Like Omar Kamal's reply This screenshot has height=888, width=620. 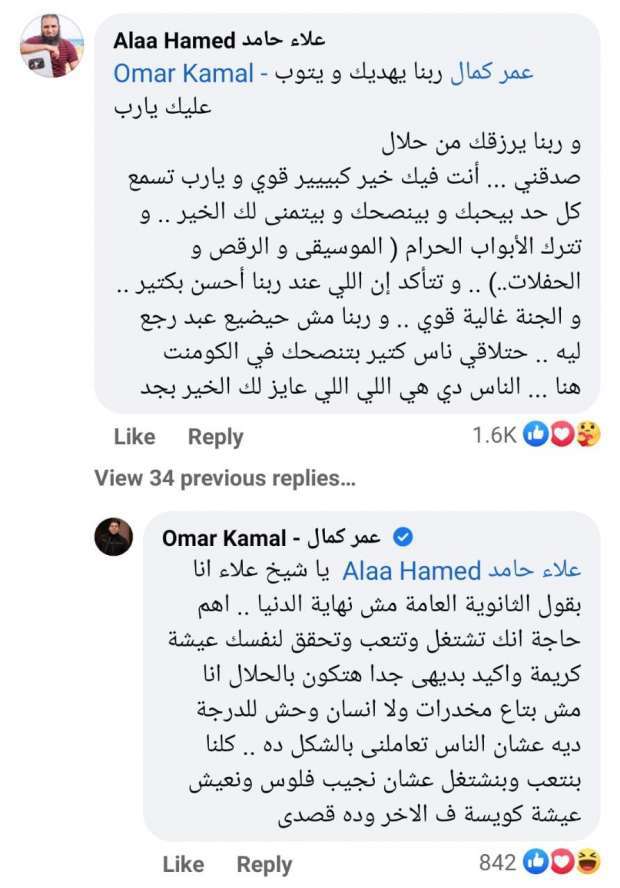pyautogui.click(x=183, y=864)
